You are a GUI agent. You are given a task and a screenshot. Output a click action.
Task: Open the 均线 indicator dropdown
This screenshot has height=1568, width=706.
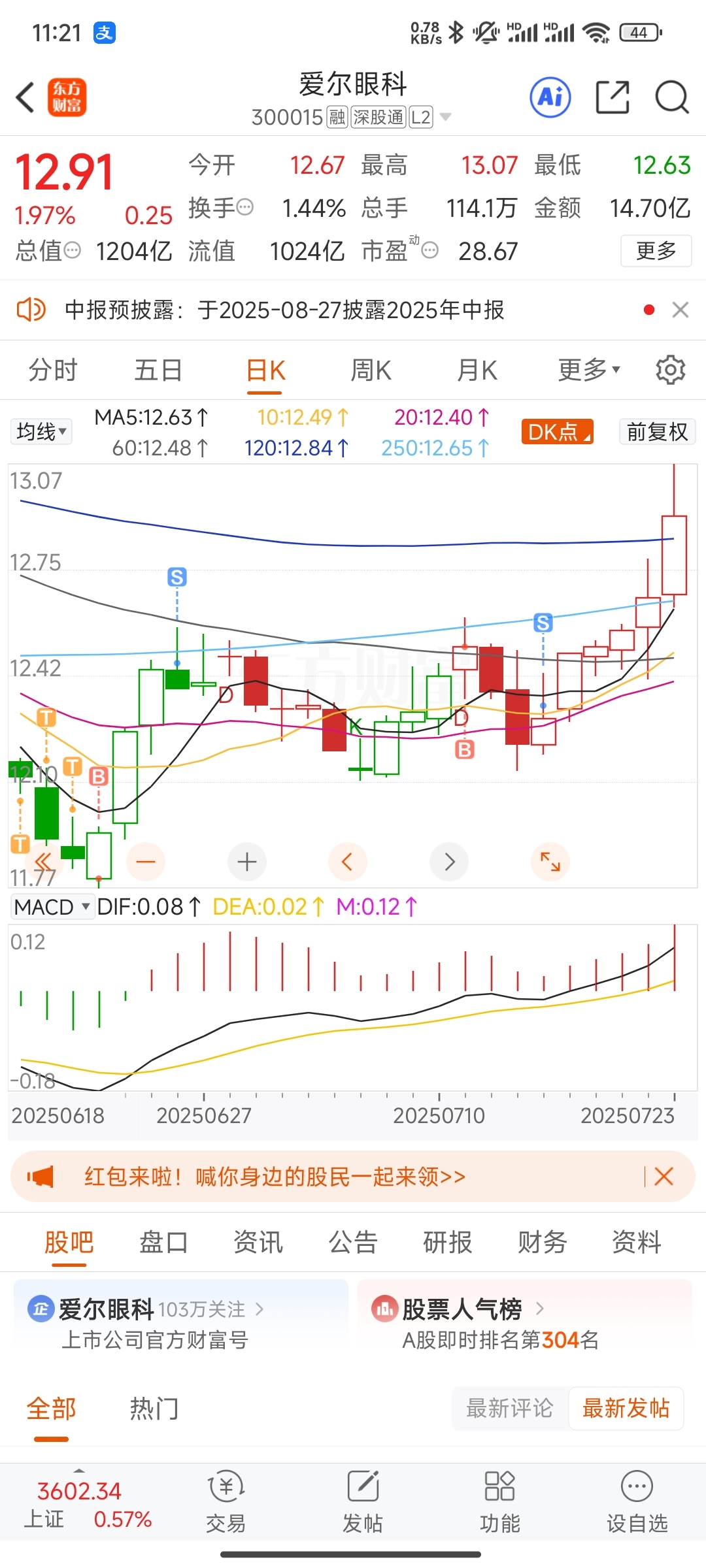pyautogui.click(x=41, y=431)
